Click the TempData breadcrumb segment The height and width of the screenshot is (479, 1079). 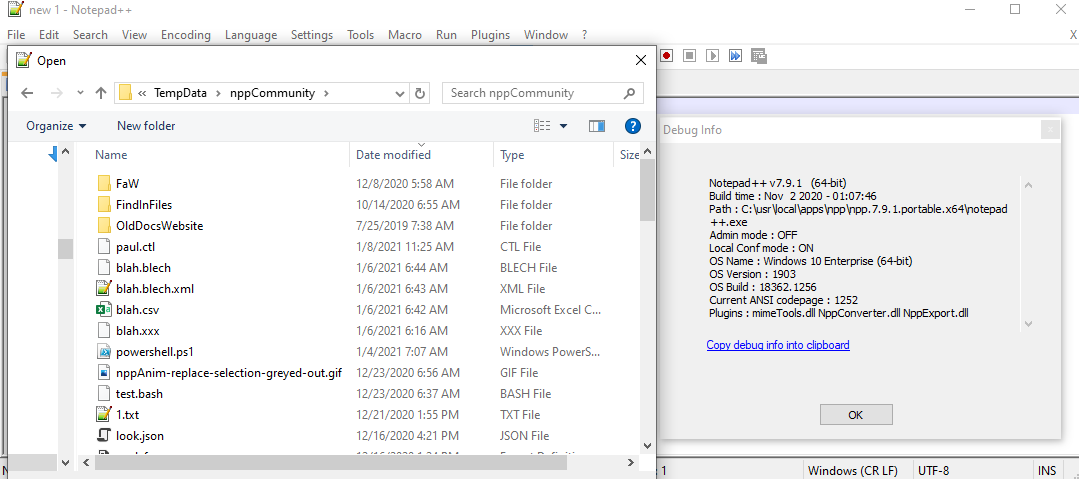pyautogui.click(x=180, y=93)
